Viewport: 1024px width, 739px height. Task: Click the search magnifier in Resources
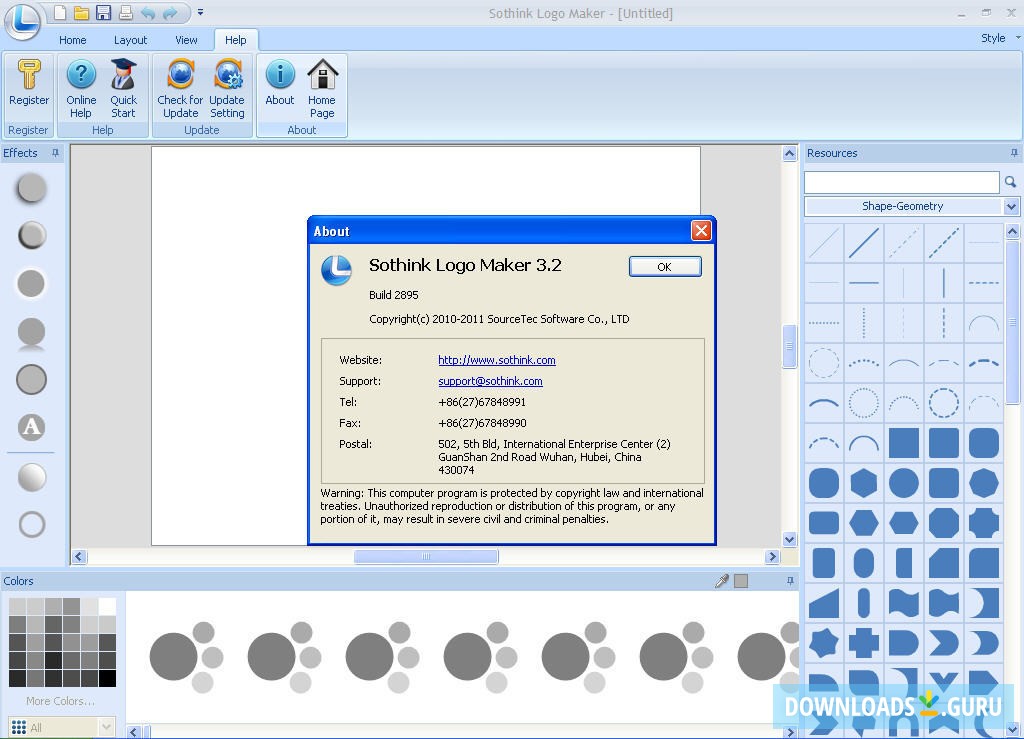(x=1010, y=182)
